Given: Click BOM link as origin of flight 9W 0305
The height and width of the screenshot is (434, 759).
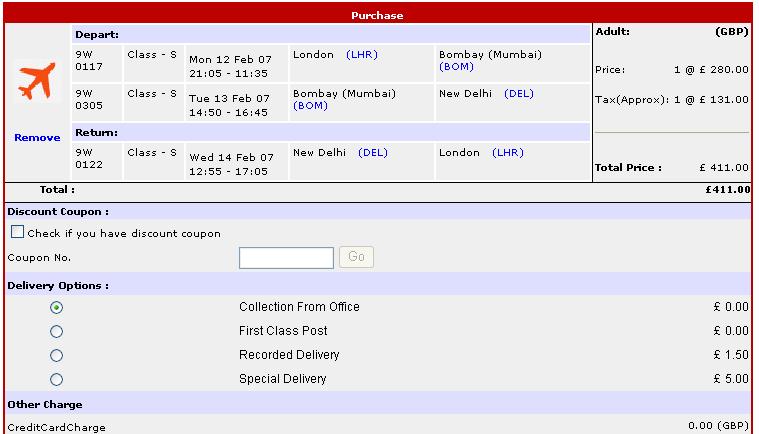Looking at the screenshot, I should 310,105.
